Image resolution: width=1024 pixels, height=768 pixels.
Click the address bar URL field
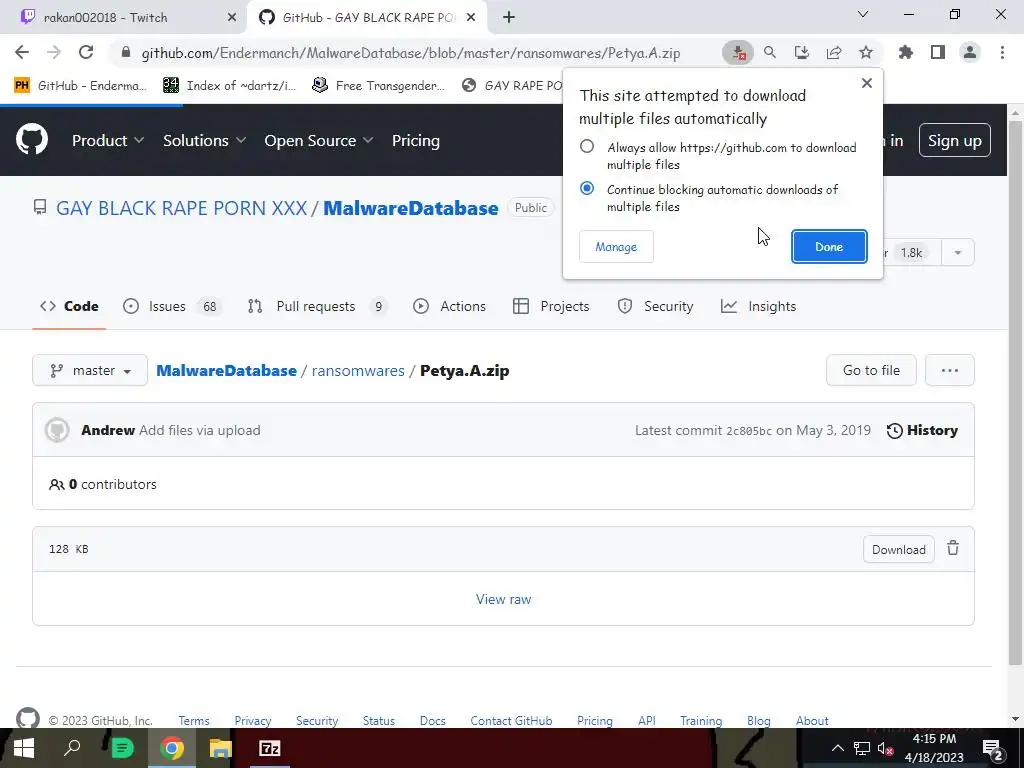(411, 53)
